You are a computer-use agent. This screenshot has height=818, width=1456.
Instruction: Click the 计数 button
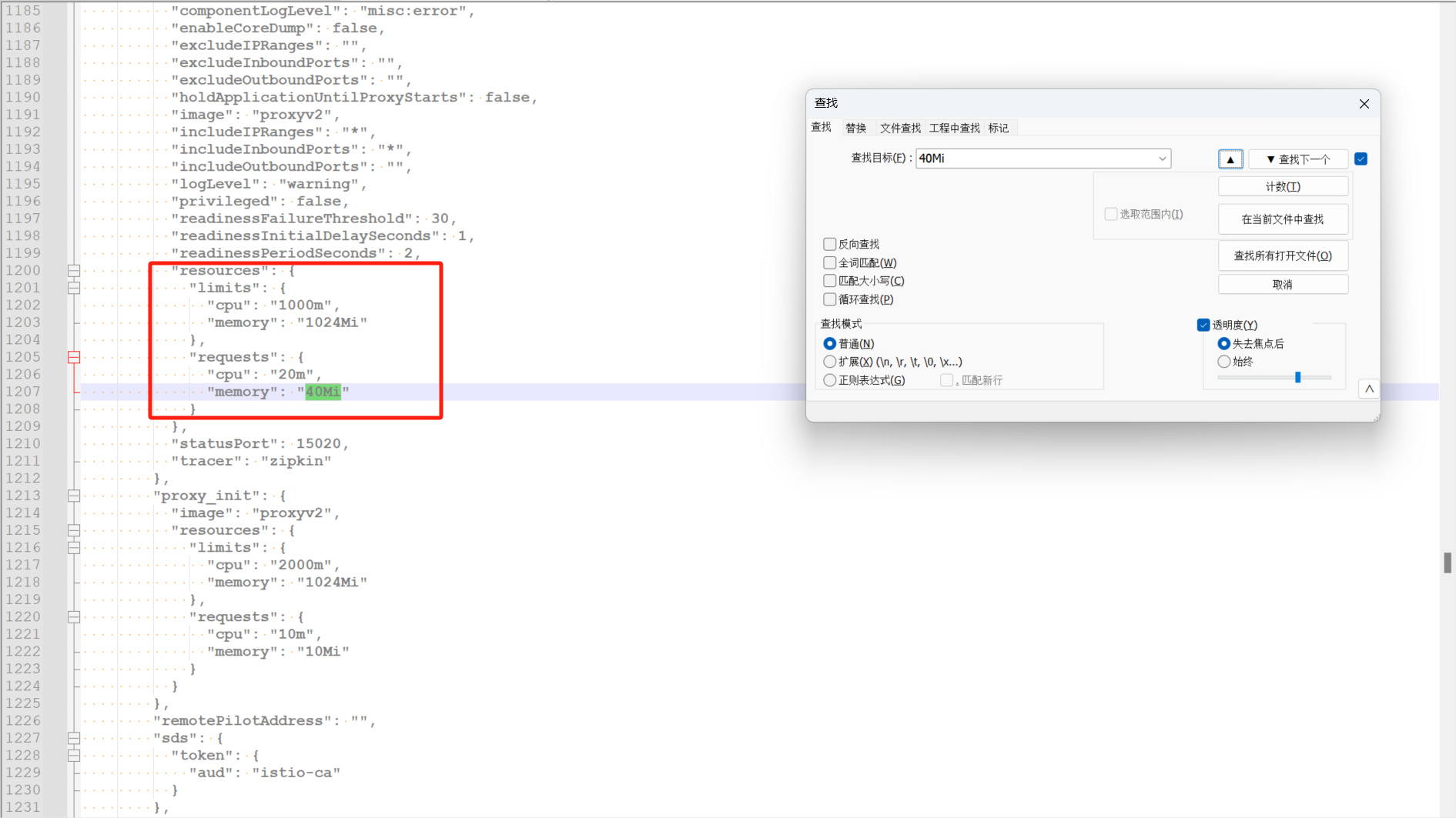click(x=1283, y=187)
